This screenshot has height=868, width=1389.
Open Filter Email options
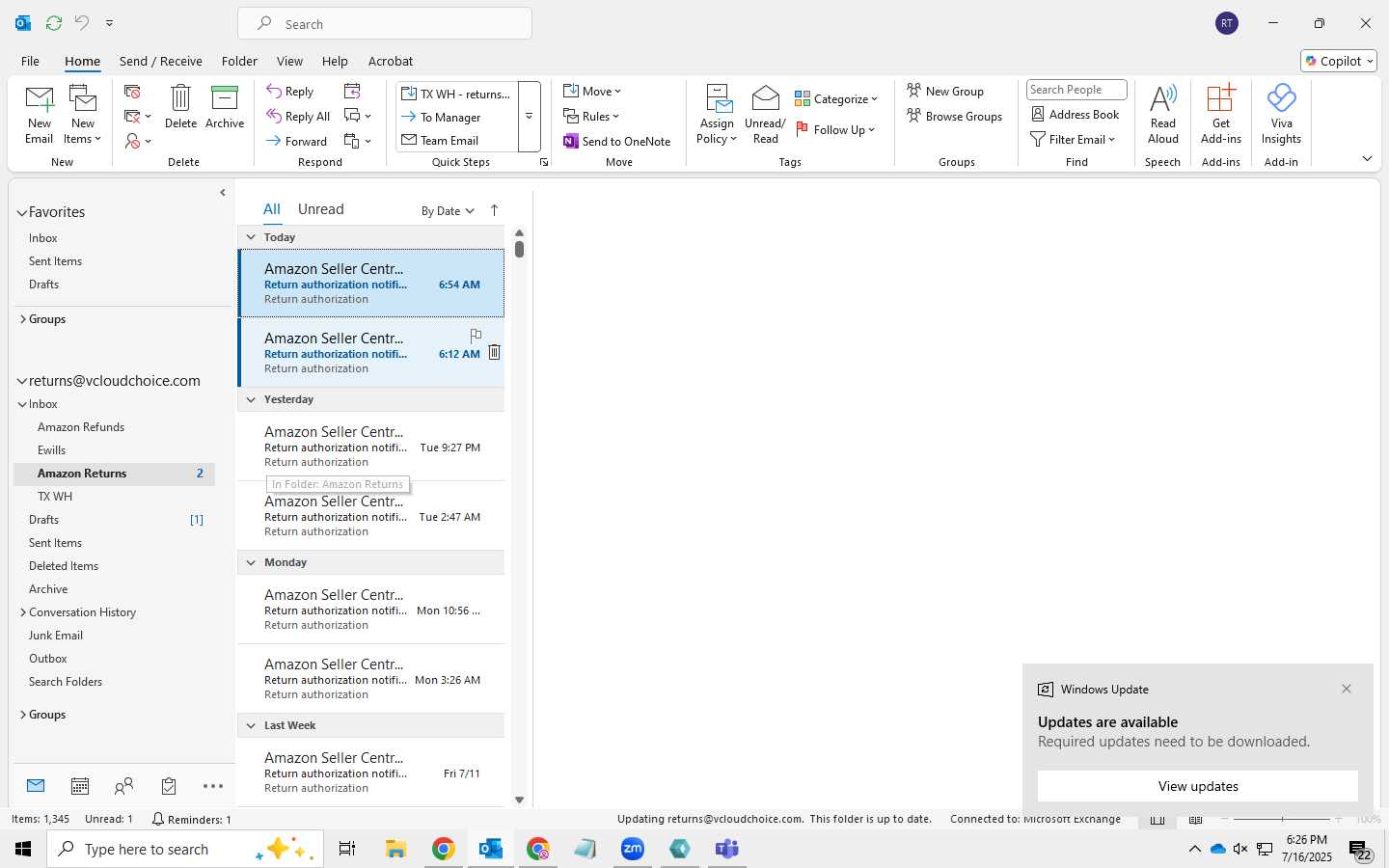(x=1073, y=140)
